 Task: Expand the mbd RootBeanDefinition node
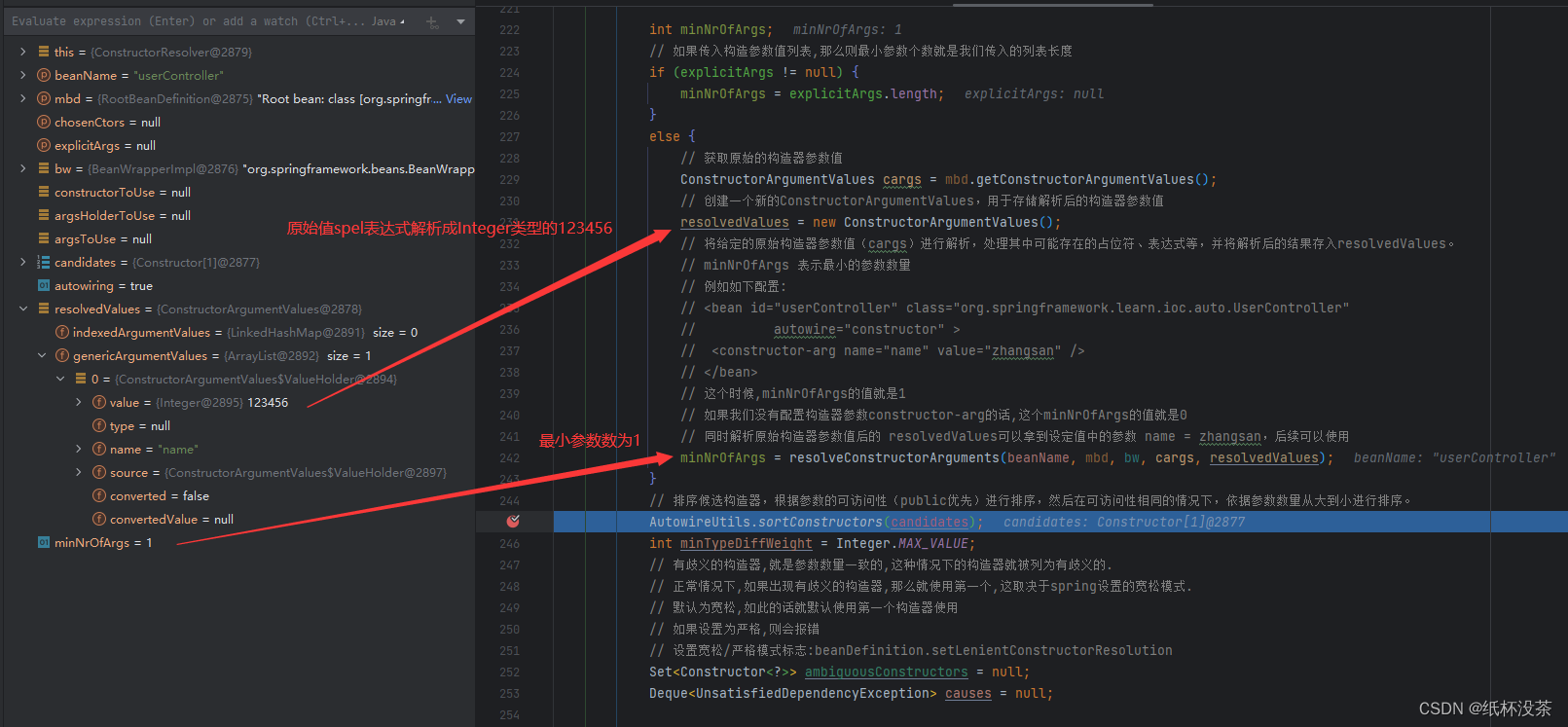point(23,98)
